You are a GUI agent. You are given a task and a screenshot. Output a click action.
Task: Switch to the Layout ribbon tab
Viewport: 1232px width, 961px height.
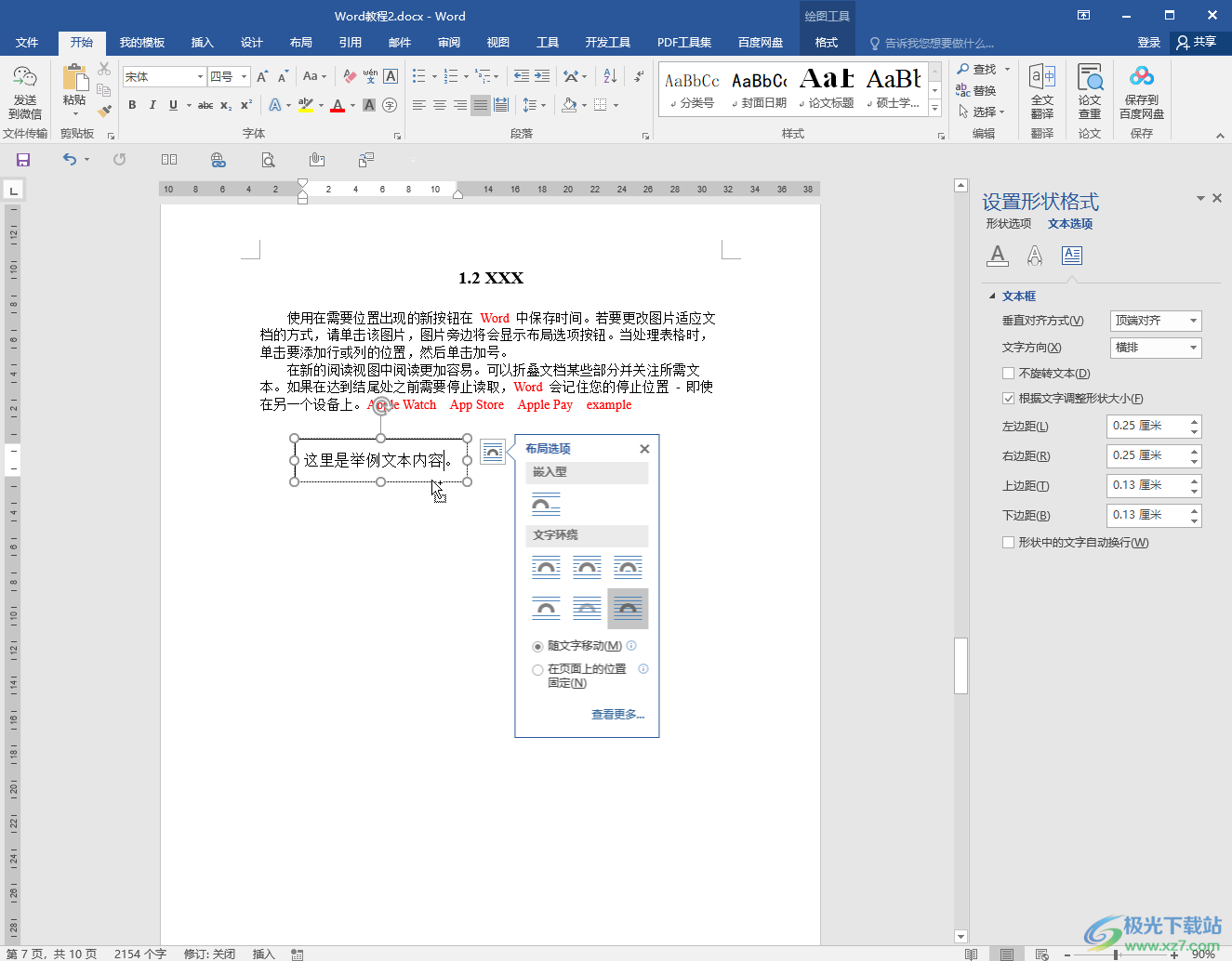(x=300, y=43)
